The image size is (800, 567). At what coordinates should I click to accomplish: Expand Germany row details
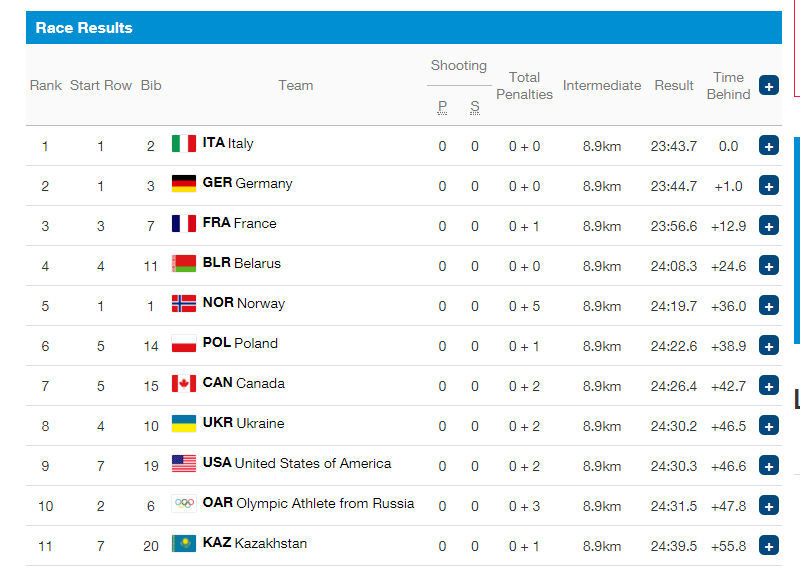(768, 185)
